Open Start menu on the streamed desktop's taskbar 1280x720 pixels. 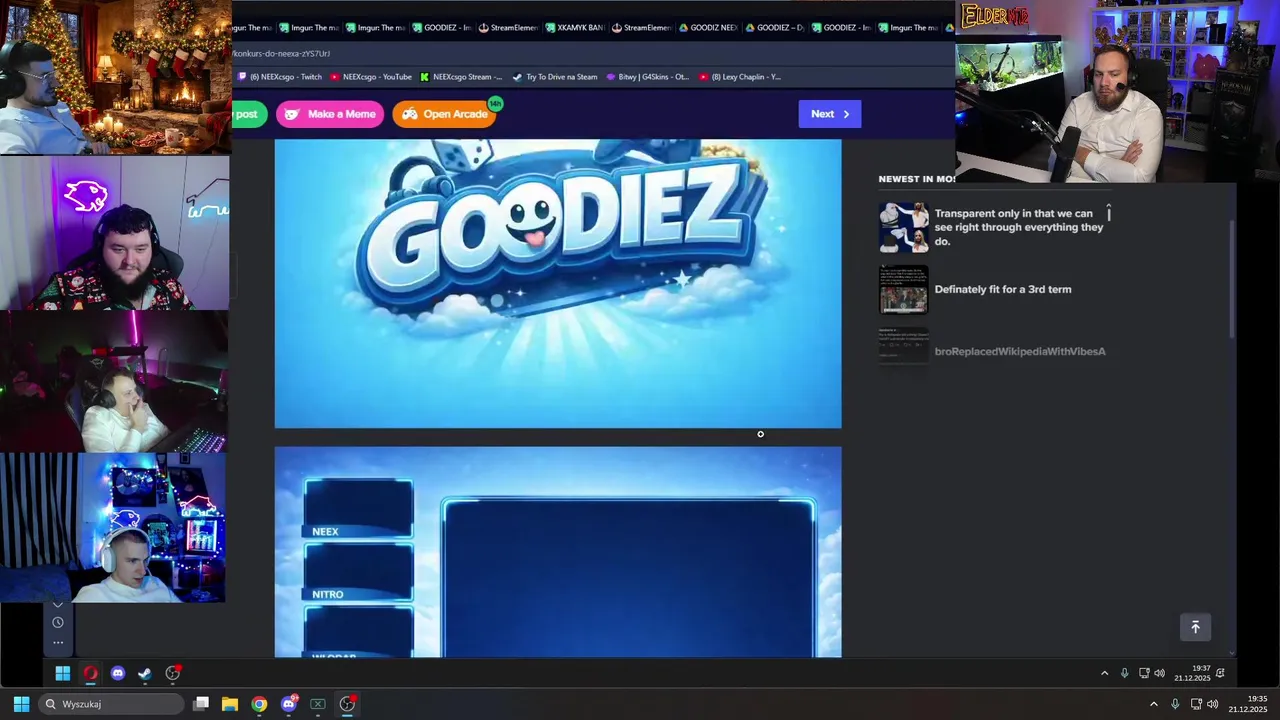coord(63,673)
